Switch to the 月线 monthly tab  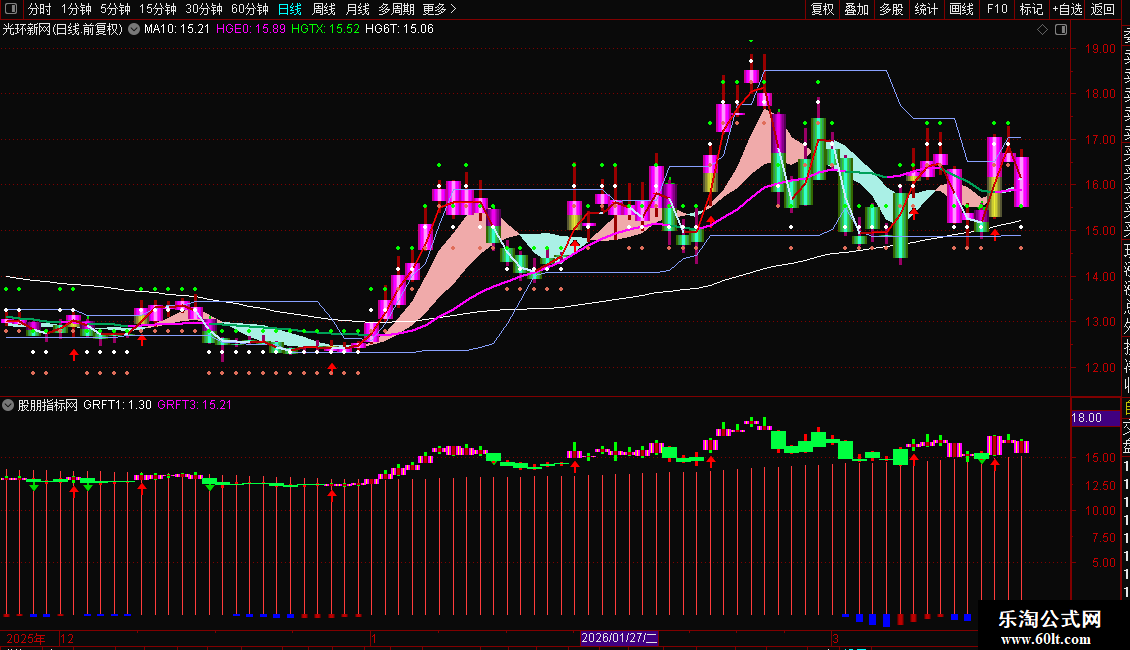point(357,9)
